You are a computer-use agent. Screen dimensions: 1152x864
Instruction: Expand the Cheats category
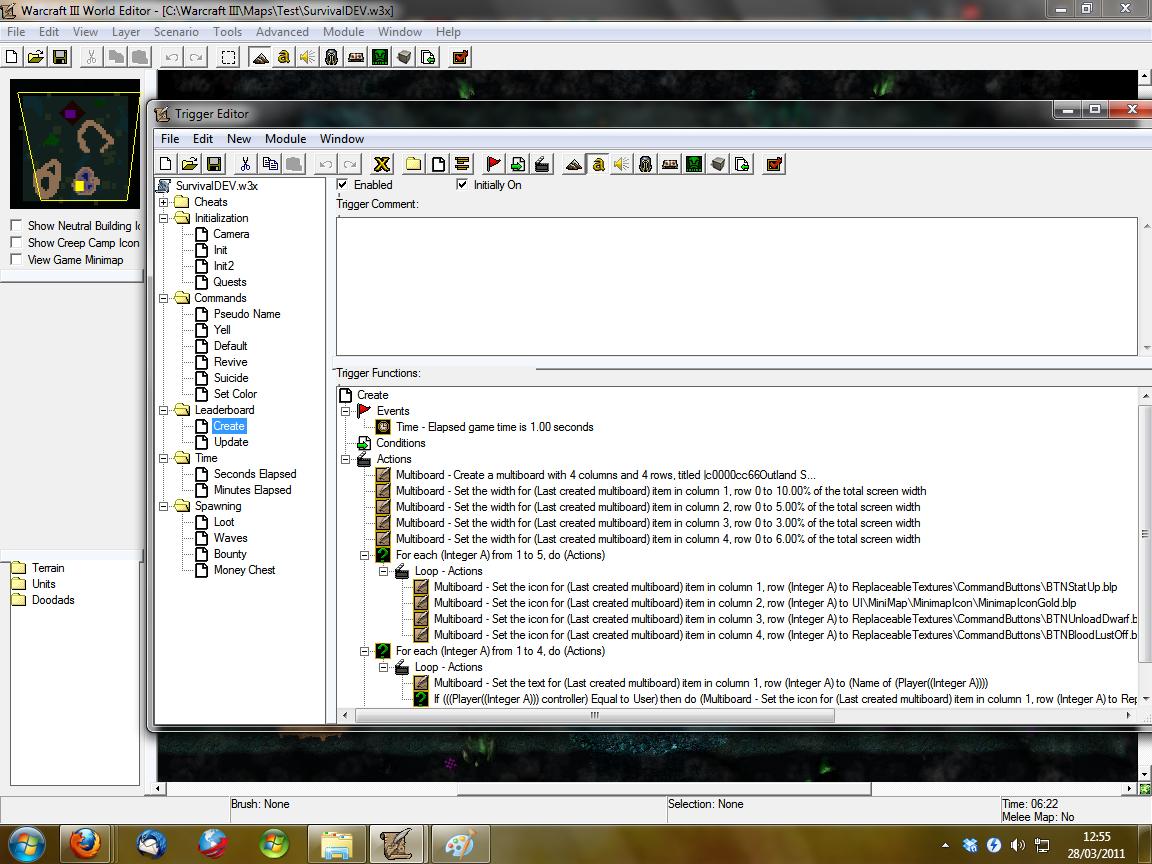point(163,202)
